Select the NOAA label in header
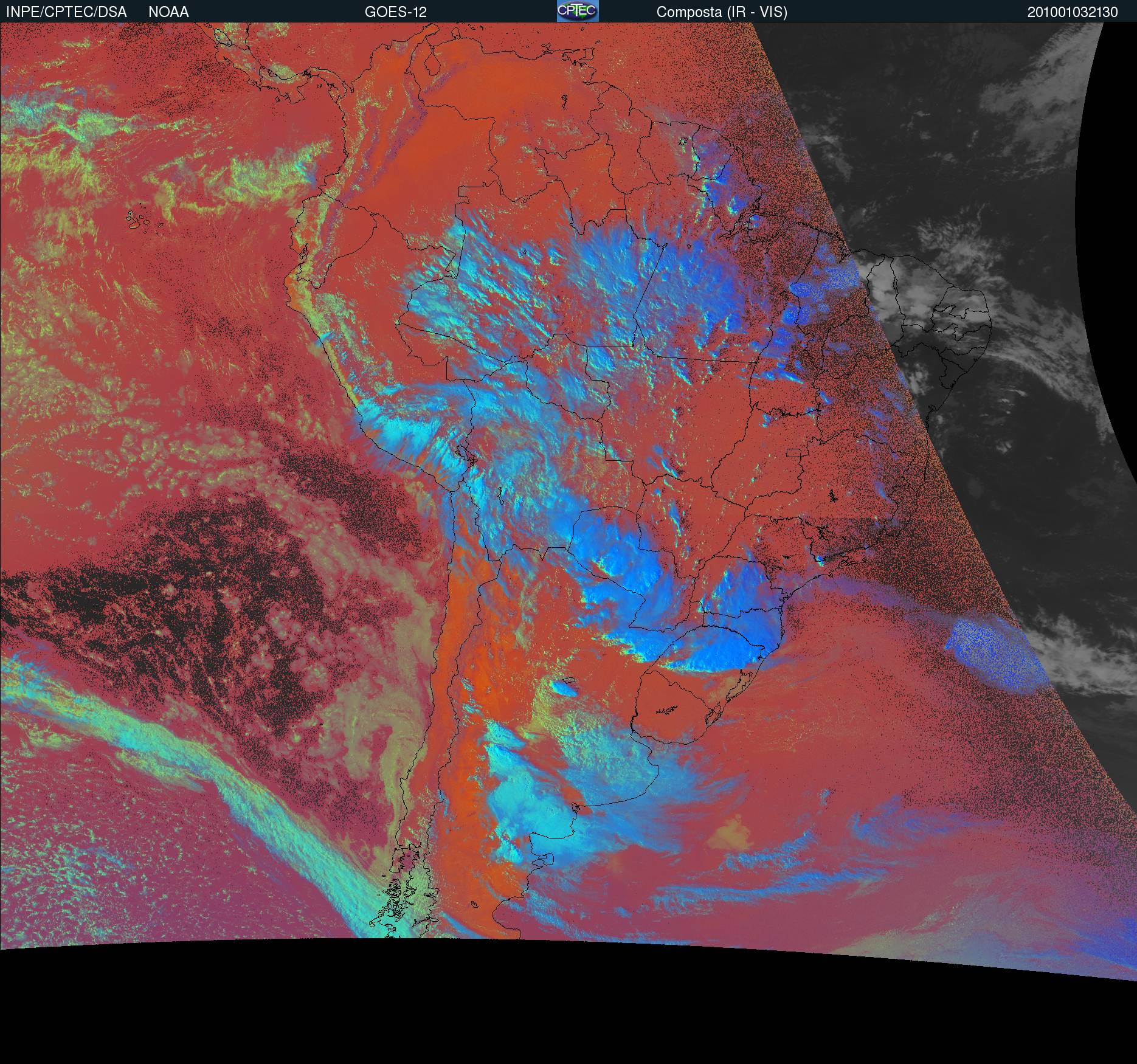The height and width of the screenshot is (1064, 1137). click(168, 12)
